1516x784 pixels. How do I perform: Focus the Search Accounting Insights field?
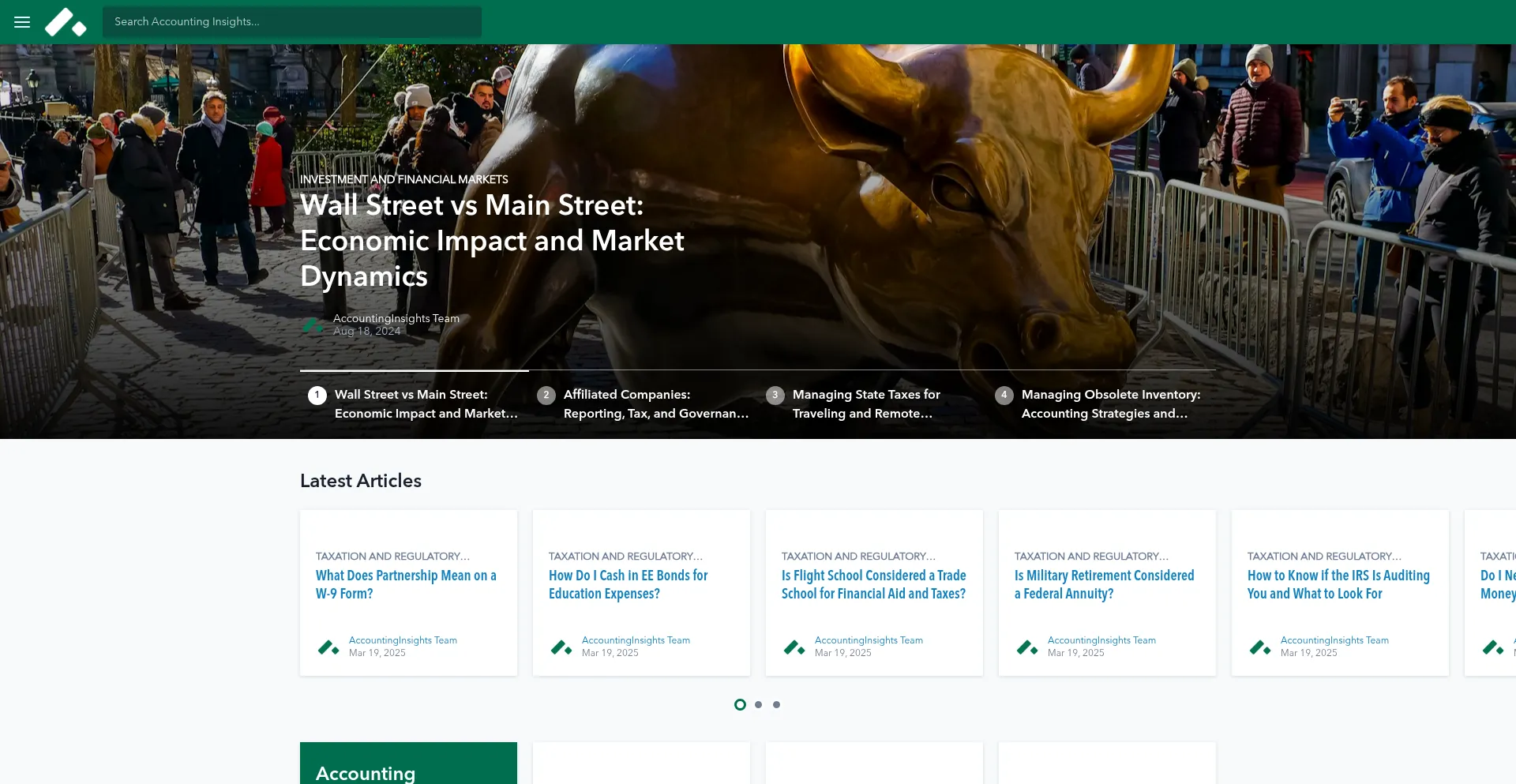pos(292,22)
